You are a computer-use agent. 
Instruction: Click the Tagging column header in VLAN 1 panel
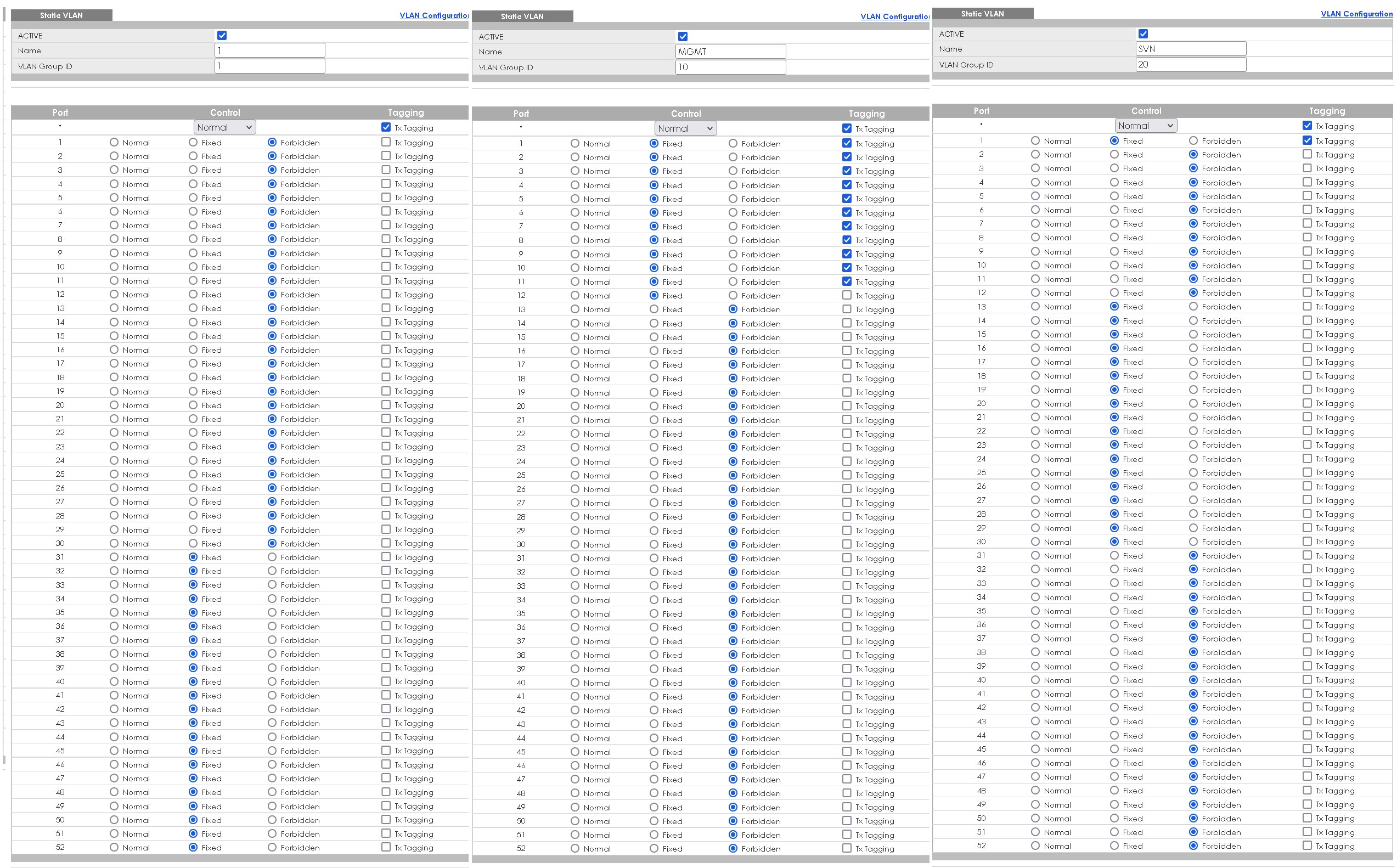click(x=406, y=112)
